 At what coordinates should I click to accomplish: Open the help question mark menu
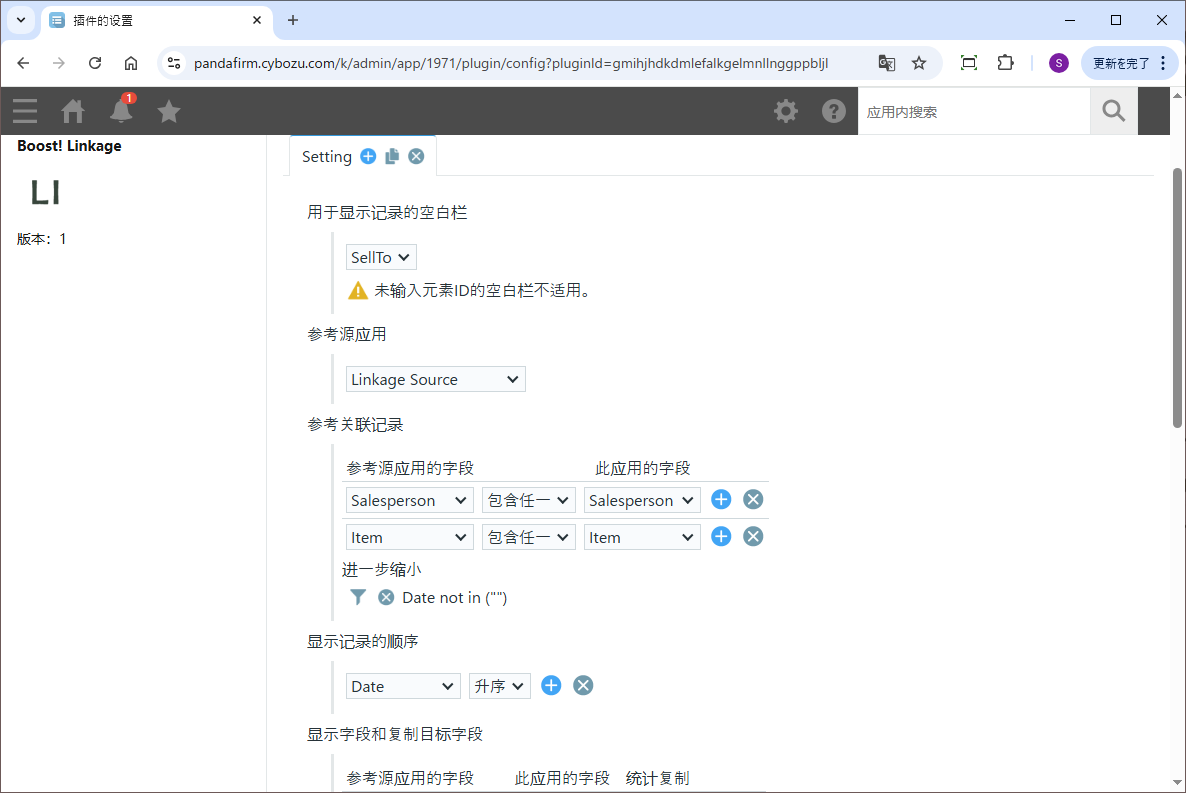(834, 111)
